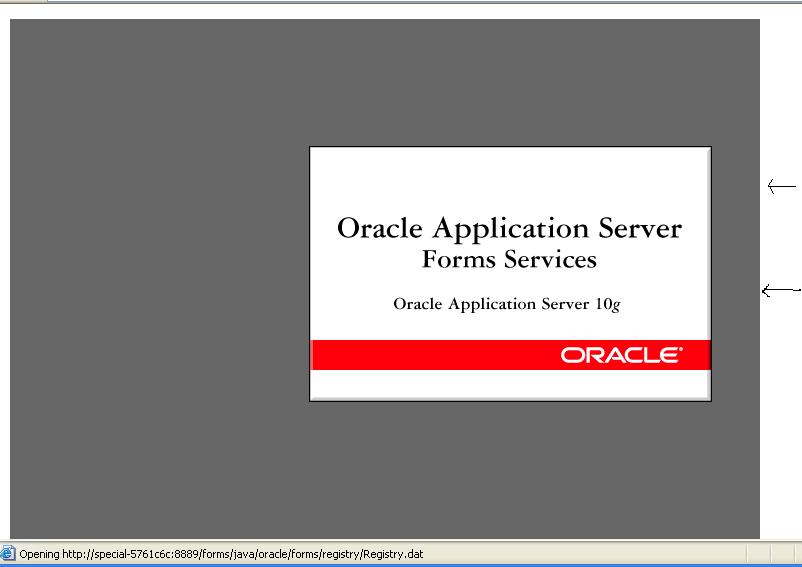Click the upper hand-drawn left arrow
The image size is (802, 567).
pos(781,186)
